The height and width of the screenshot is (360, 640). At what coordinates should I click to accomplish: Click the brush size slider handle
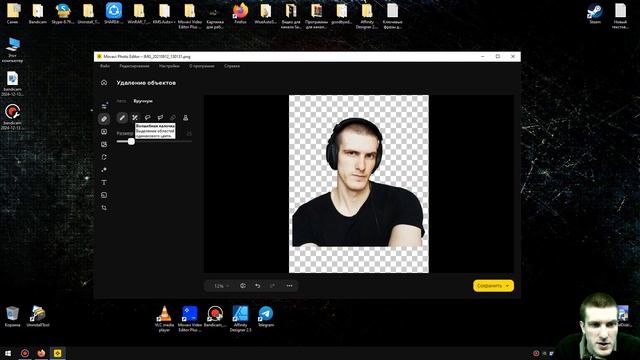131,141
